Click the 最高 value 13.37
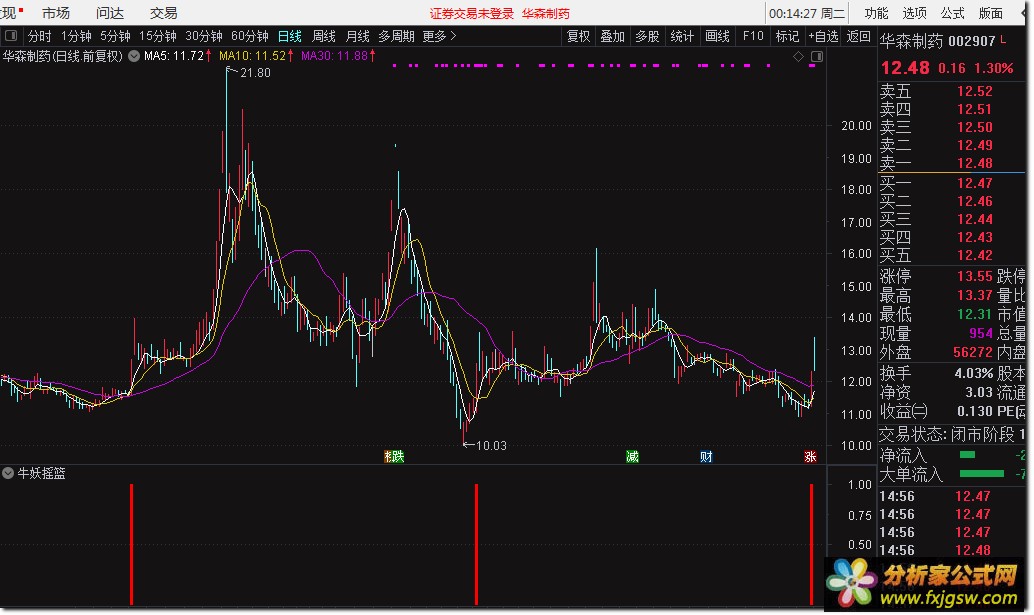 coord(974,295)
